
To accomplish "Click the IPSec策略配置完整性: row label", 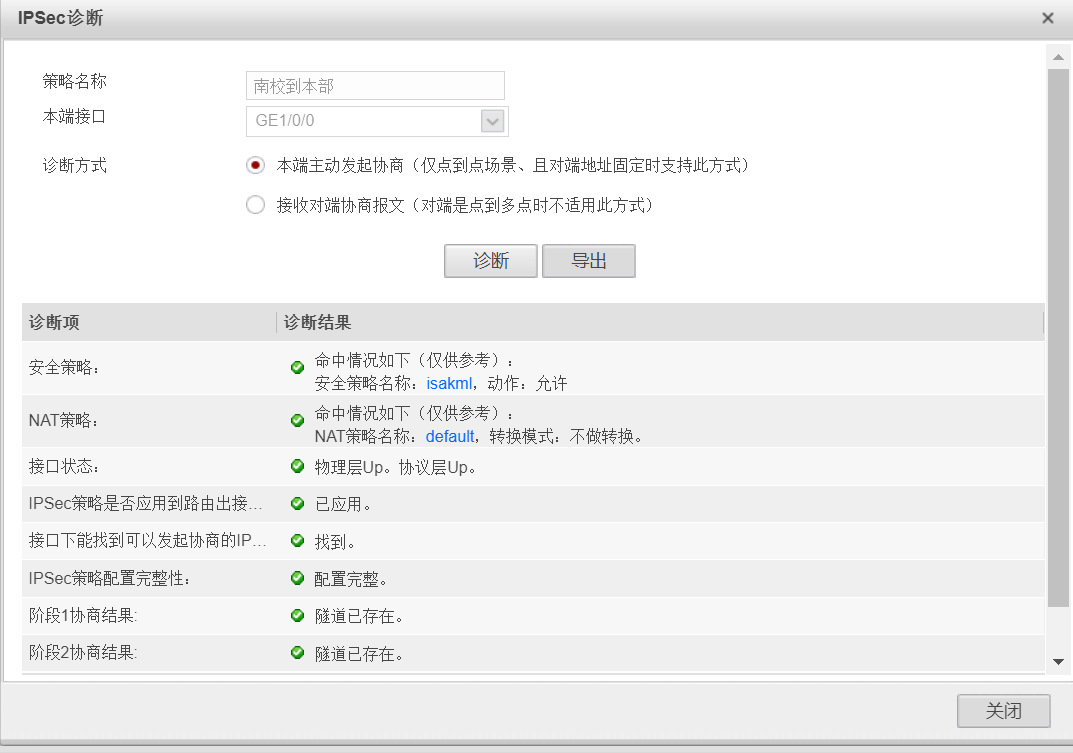I will tap(109, 578).
